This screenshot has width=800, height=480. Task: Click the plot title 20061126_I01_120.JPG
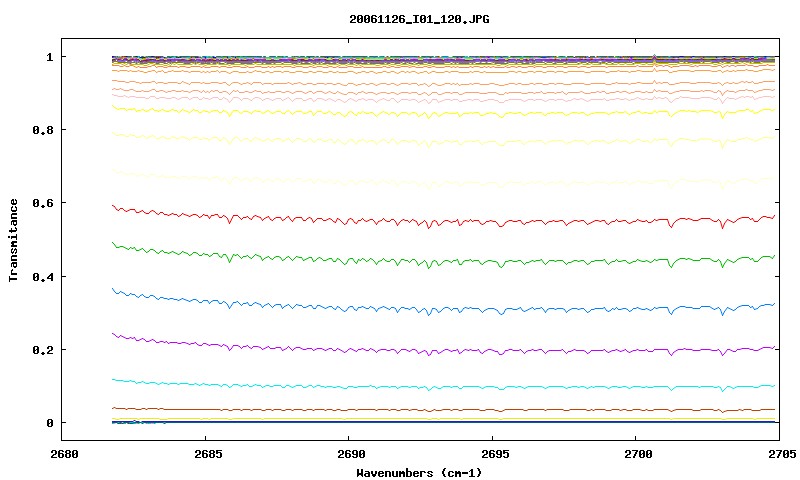click(419, 19)
